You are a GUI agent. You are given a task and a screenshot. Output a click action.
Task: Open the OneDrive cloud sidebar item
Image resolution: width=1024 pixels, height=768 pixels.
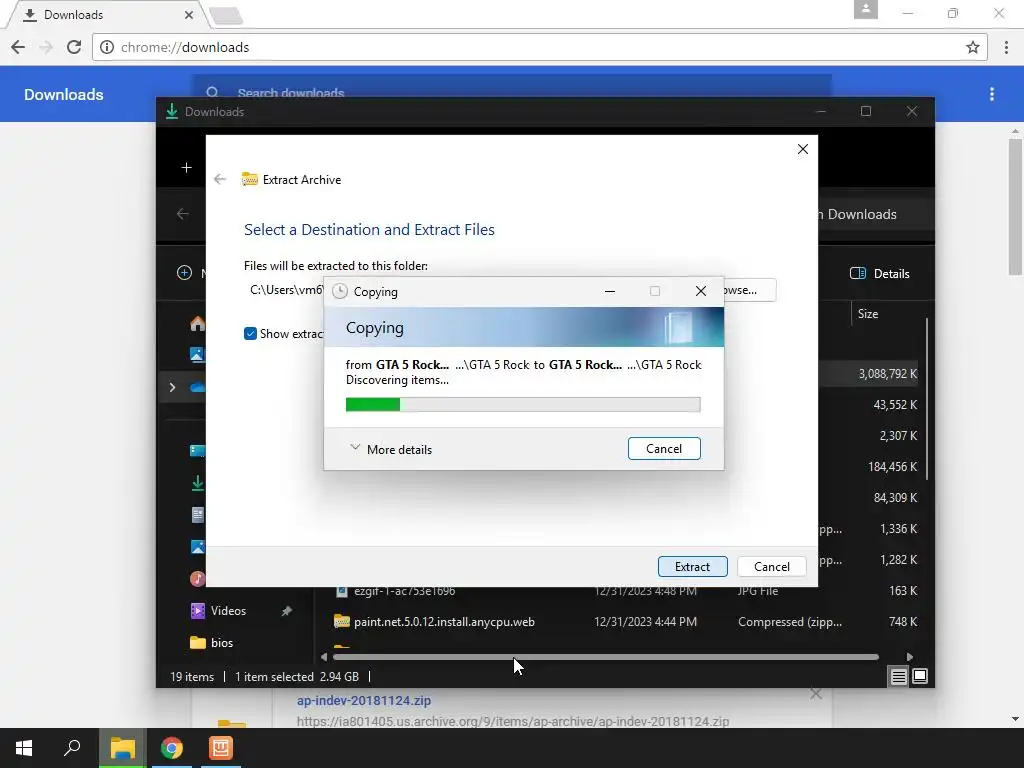[x=197, y=387]
